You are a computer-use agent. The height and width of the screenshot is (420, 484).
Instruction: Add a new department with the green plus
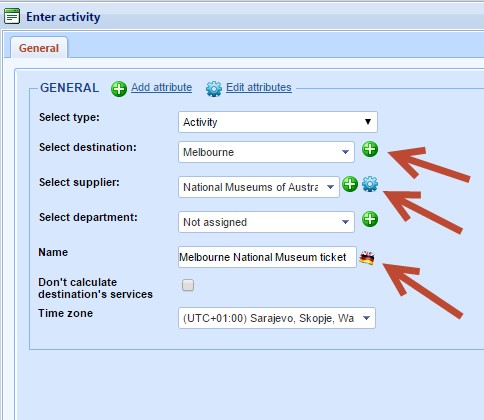[370, 219]
